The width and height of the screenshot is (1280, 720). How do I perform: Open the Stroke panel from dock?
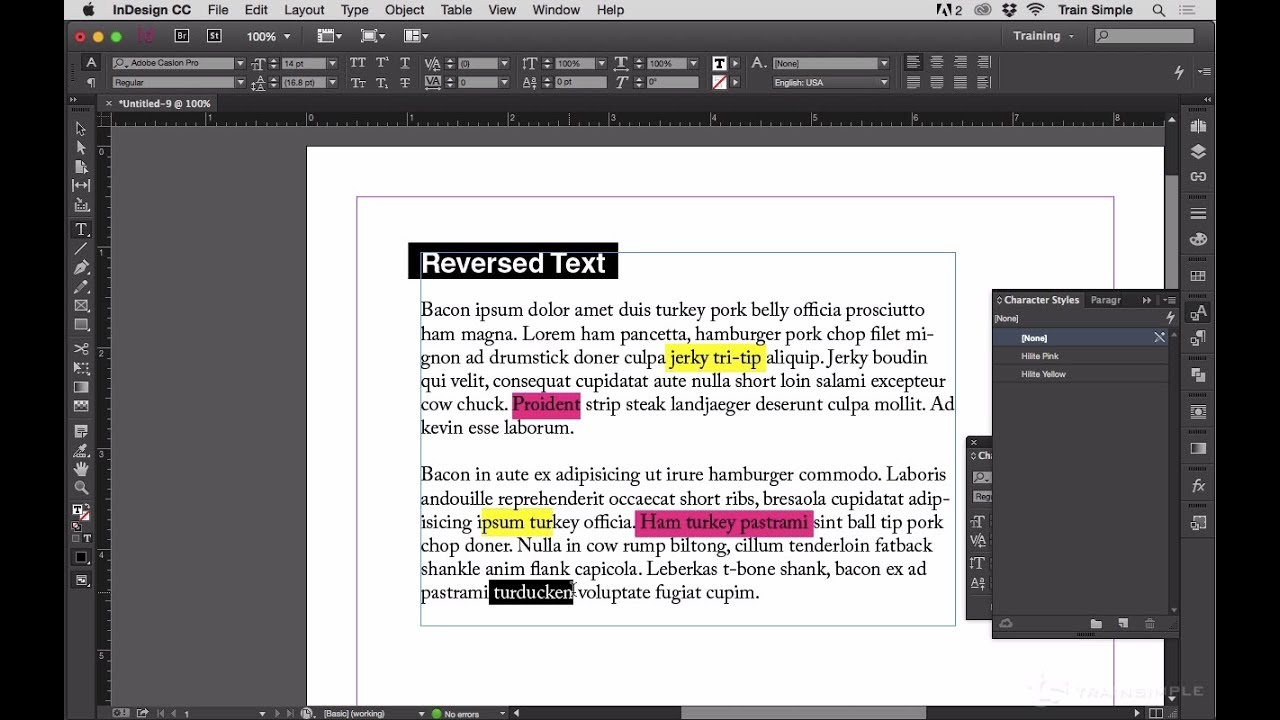(1198, 214)
